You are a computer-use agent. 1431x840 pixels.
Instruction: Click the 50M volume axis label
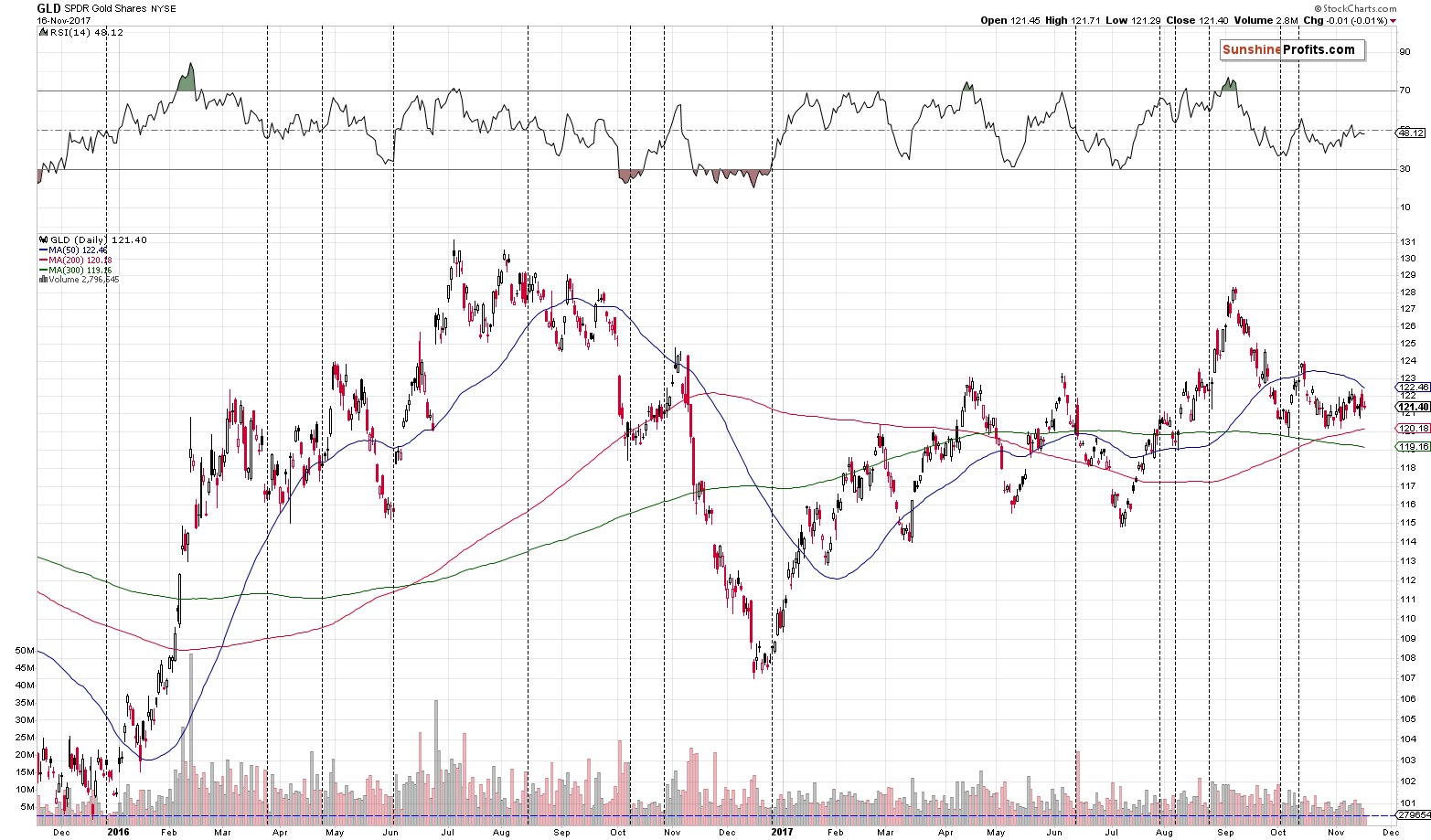point(25,650)
